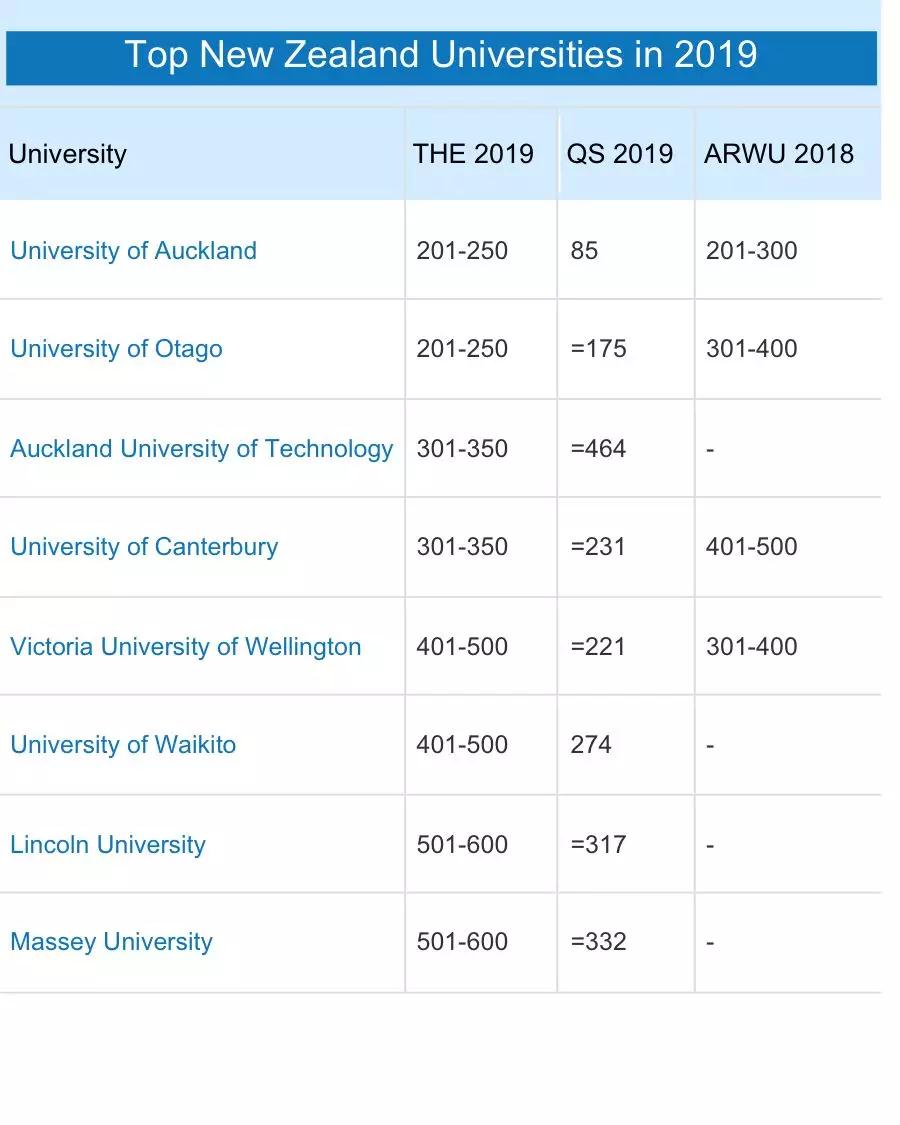This screenshot has height=1125, width=900.
Task: Select the QS rank 85 cell
Action: pos(584,250)
